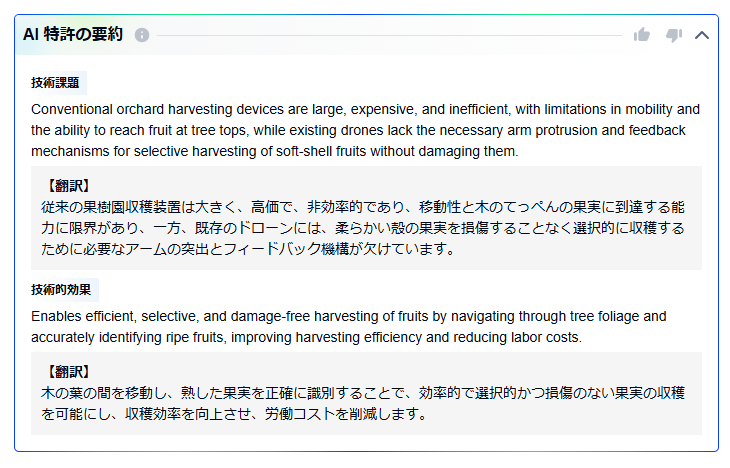Click the line starting "mechanisms for selective harvesting"
This screenshot has height=468, width=730.
pyautogui.click(x=274, y=151)
